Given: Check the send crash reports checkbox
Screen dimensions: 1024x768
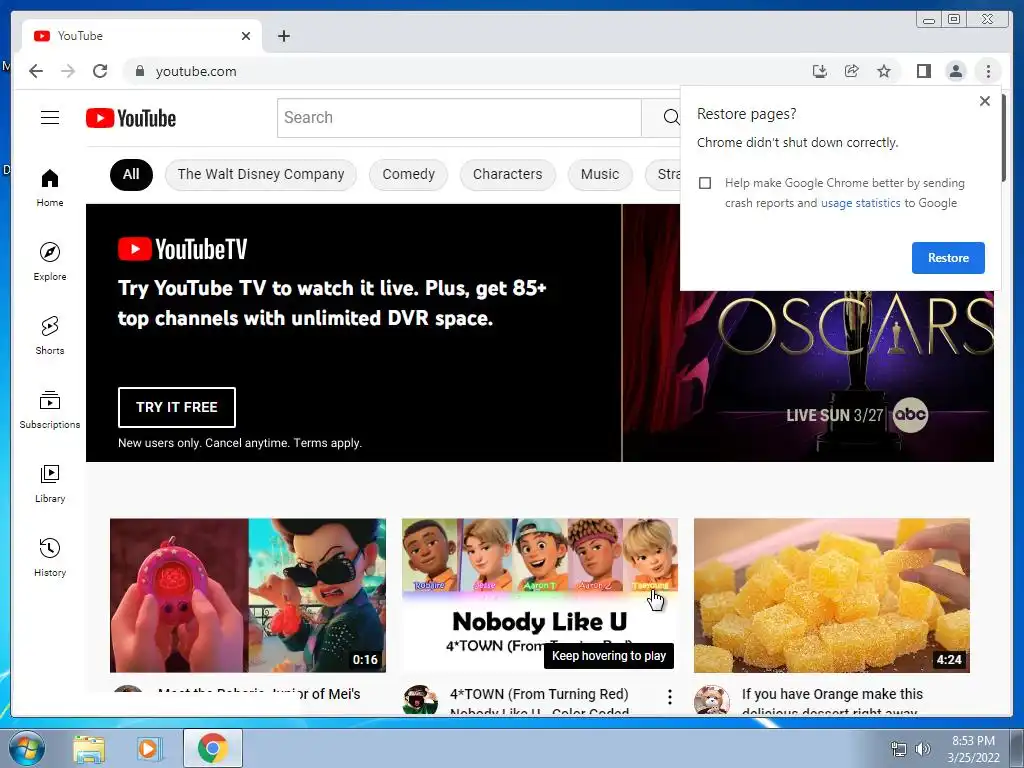Looking at the screenshot, I should (705, 183).
